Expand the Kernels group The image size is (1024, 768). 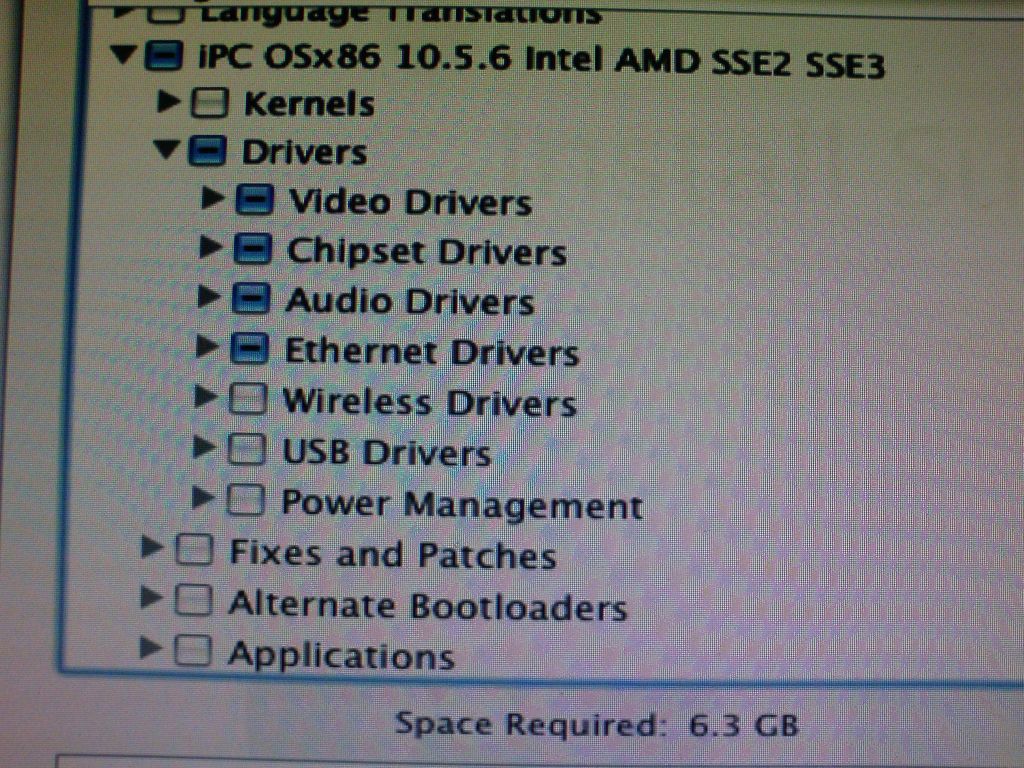tap(169, 101)
